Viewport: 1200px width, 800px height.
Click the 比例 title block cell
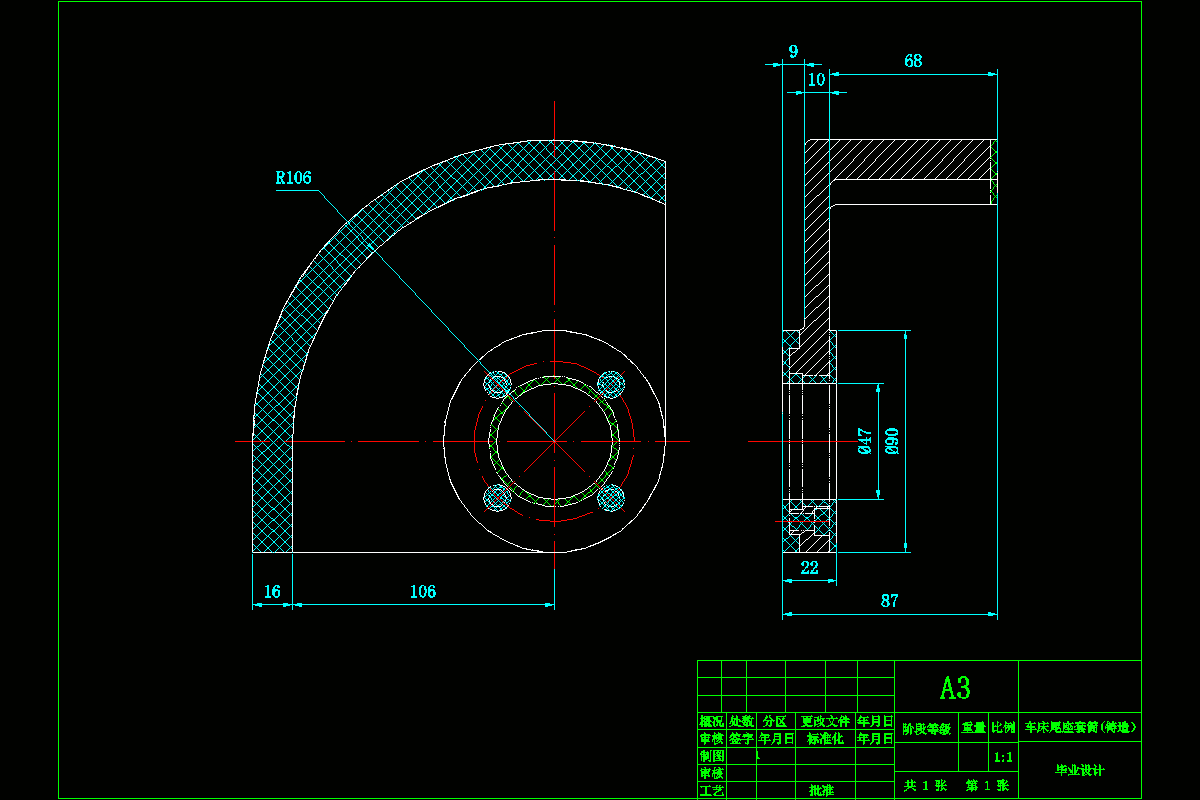point(1003,729)
